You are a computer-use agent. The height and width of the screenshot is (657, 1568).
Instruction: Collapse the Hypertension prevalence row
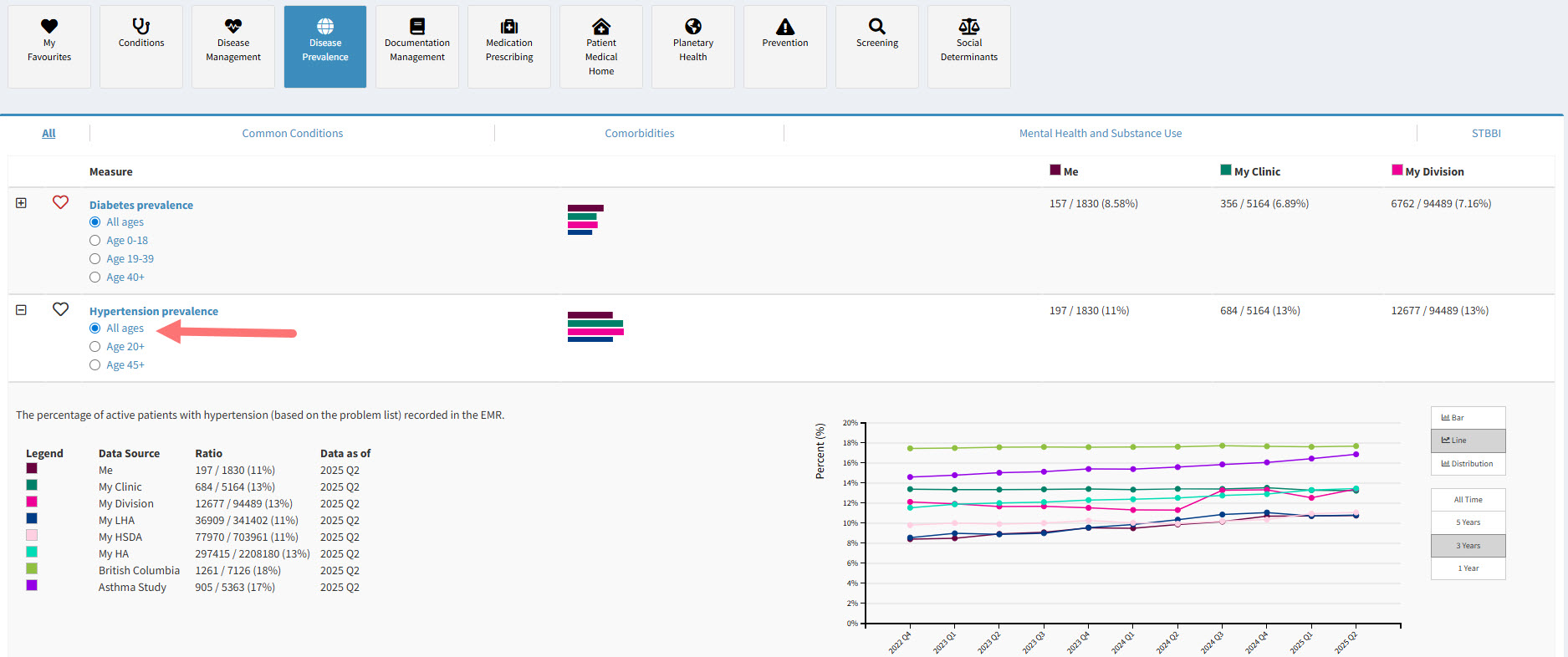22,310
